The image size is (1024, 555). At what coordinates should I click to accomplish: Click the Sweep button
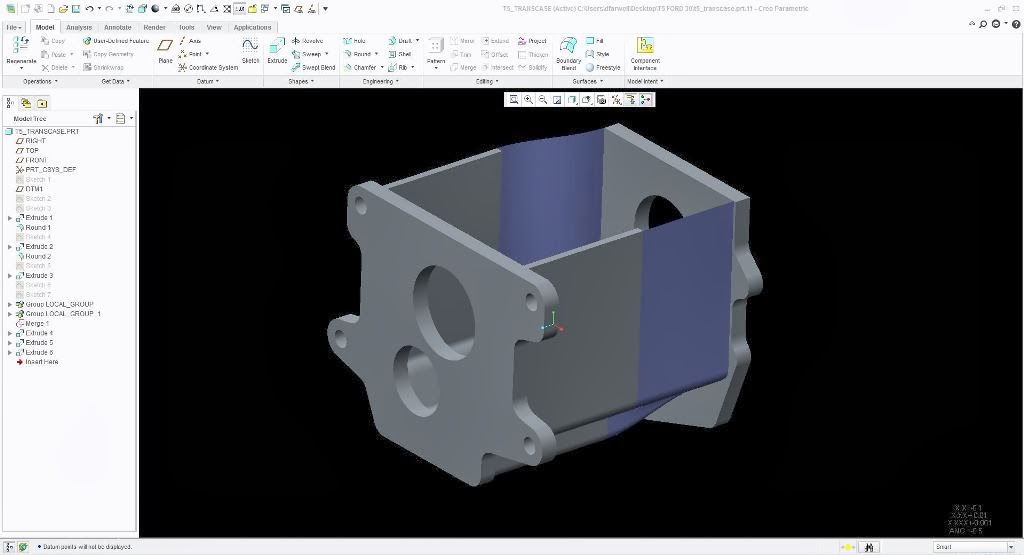point(306,54)
